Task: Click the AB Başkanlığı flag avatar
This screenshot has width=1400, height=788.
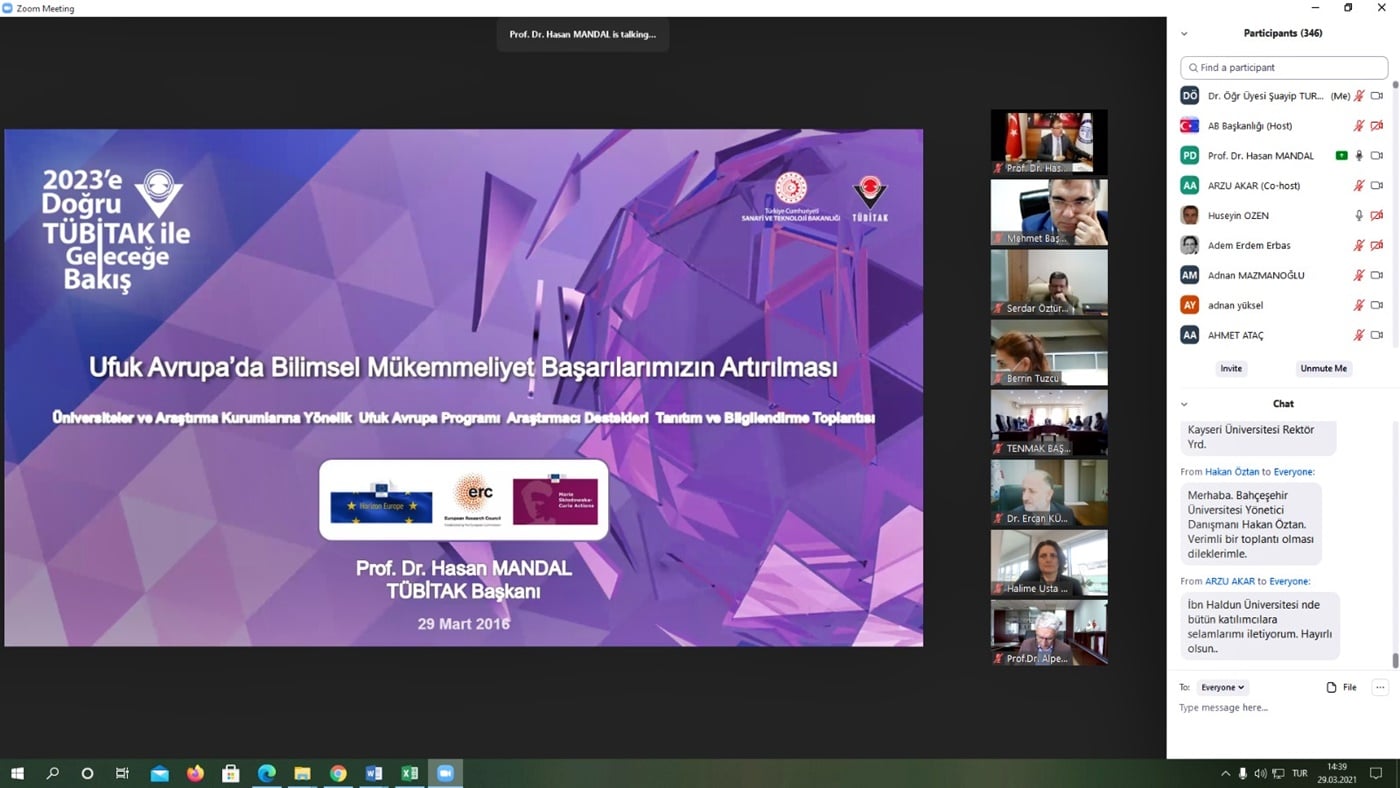Action: pyautogui.click(x=1189, y=126)
